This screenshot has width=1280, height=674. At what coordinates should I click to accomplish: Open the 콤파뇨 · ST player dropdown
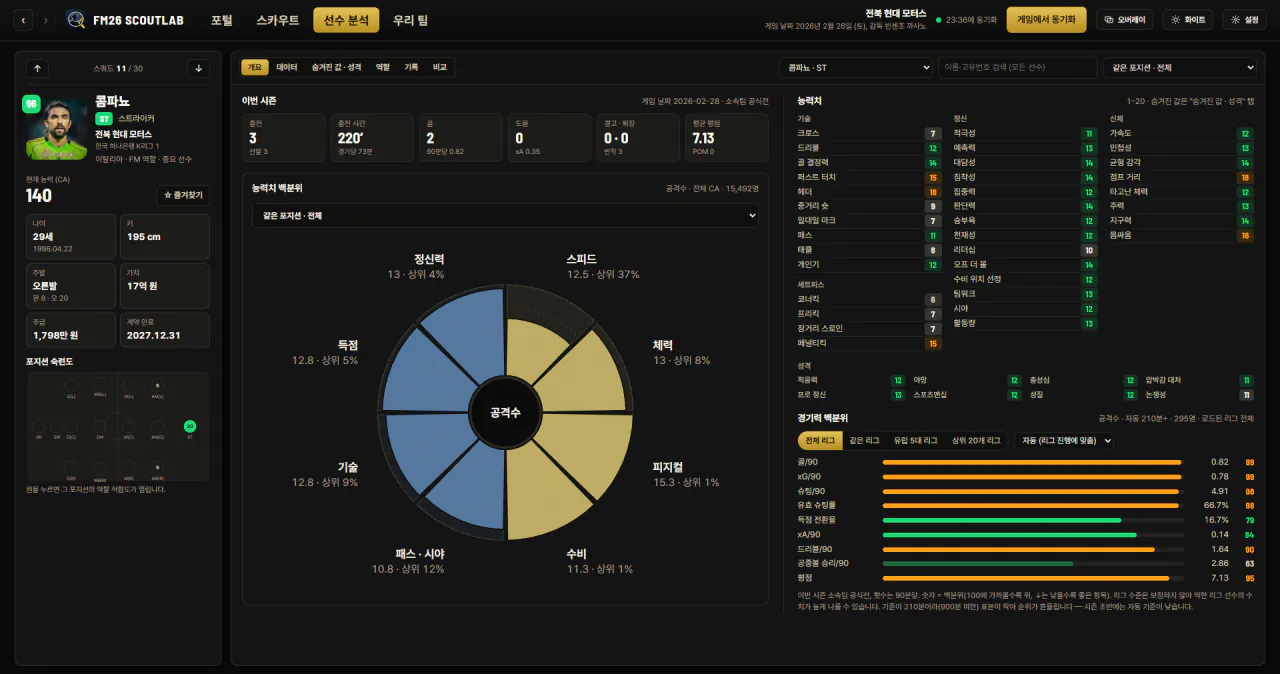click(x=856, y=67)
